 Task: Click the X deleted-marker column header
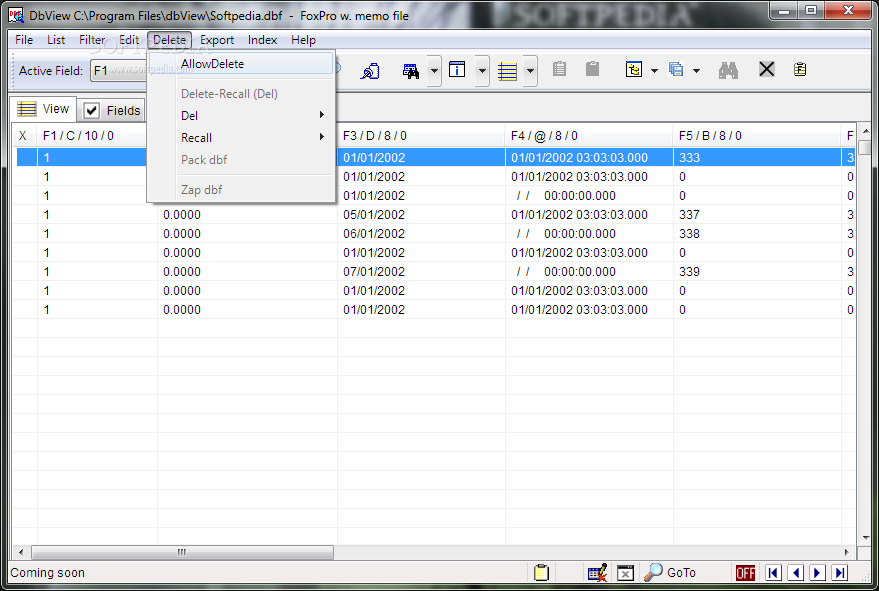(24, 136)
